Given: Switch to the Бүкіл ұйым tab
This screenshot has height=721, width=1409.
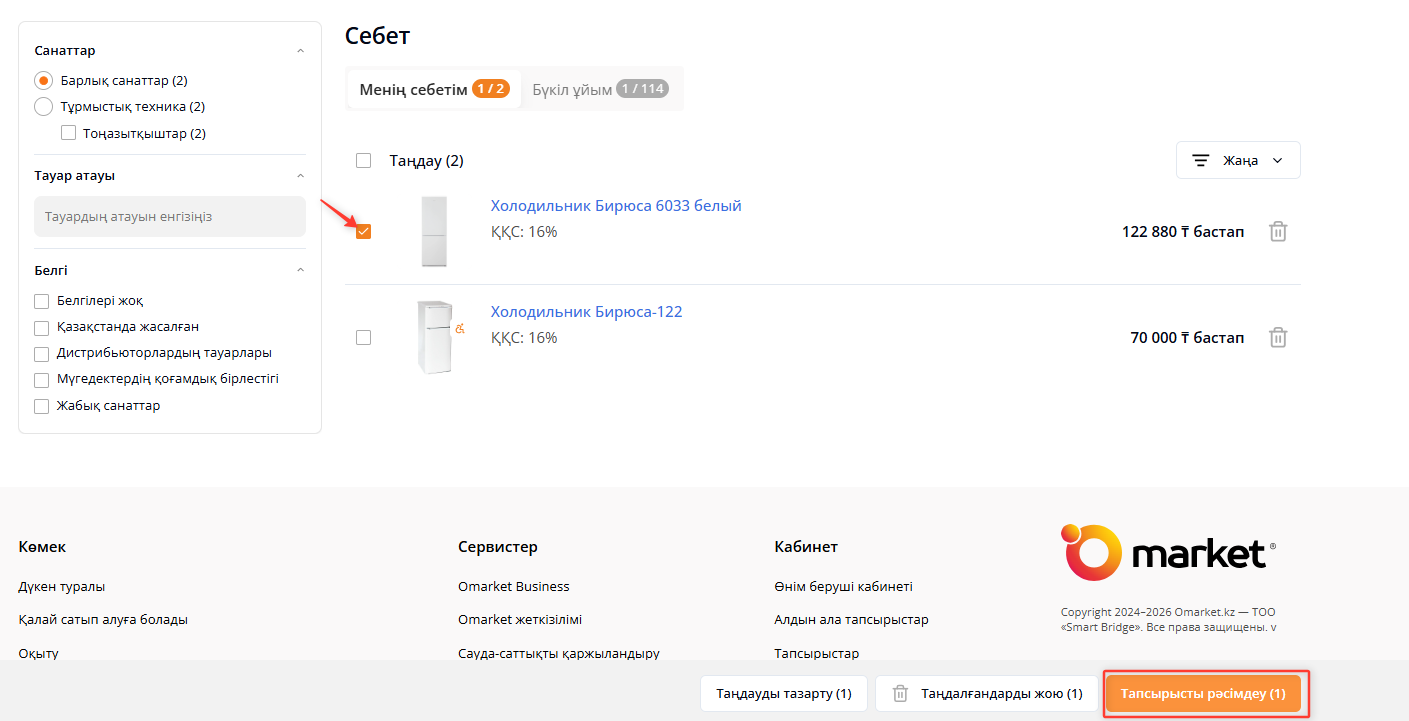Looking at the screenshot, I should (600, 89).
